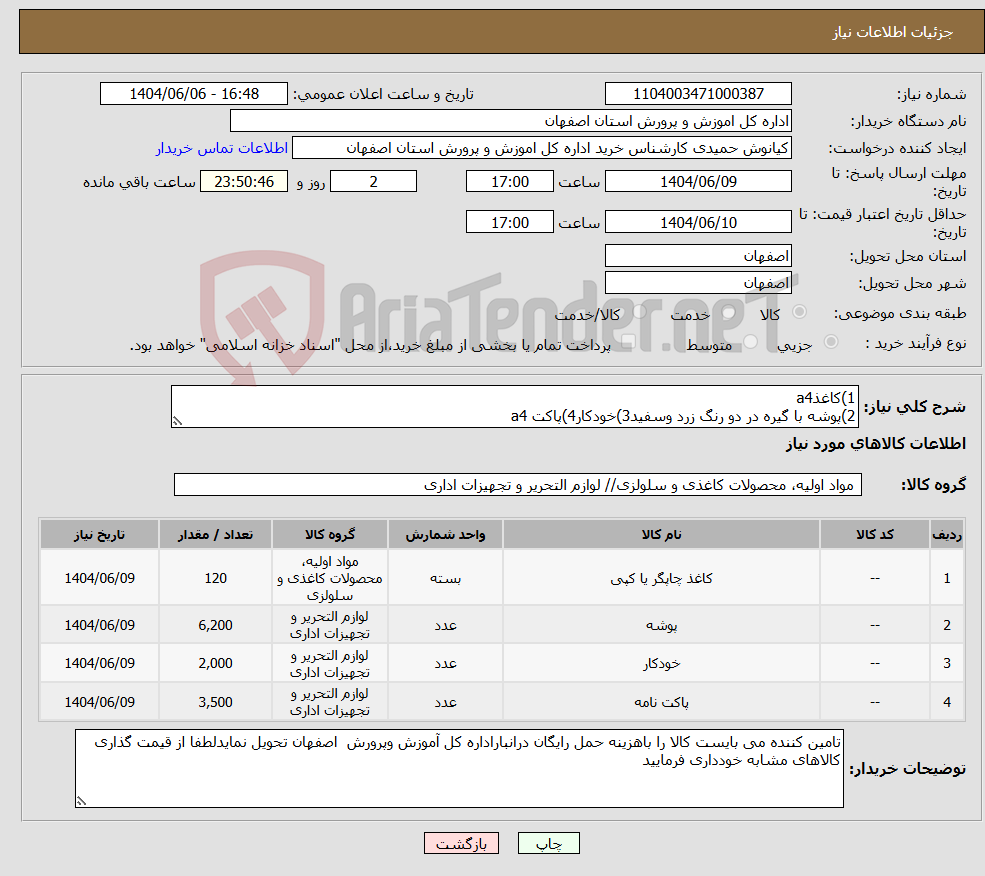The height and width of the screenshot is (876, 985).
Task: Click the بازگشت button
Action: click(x=460, y=843)
